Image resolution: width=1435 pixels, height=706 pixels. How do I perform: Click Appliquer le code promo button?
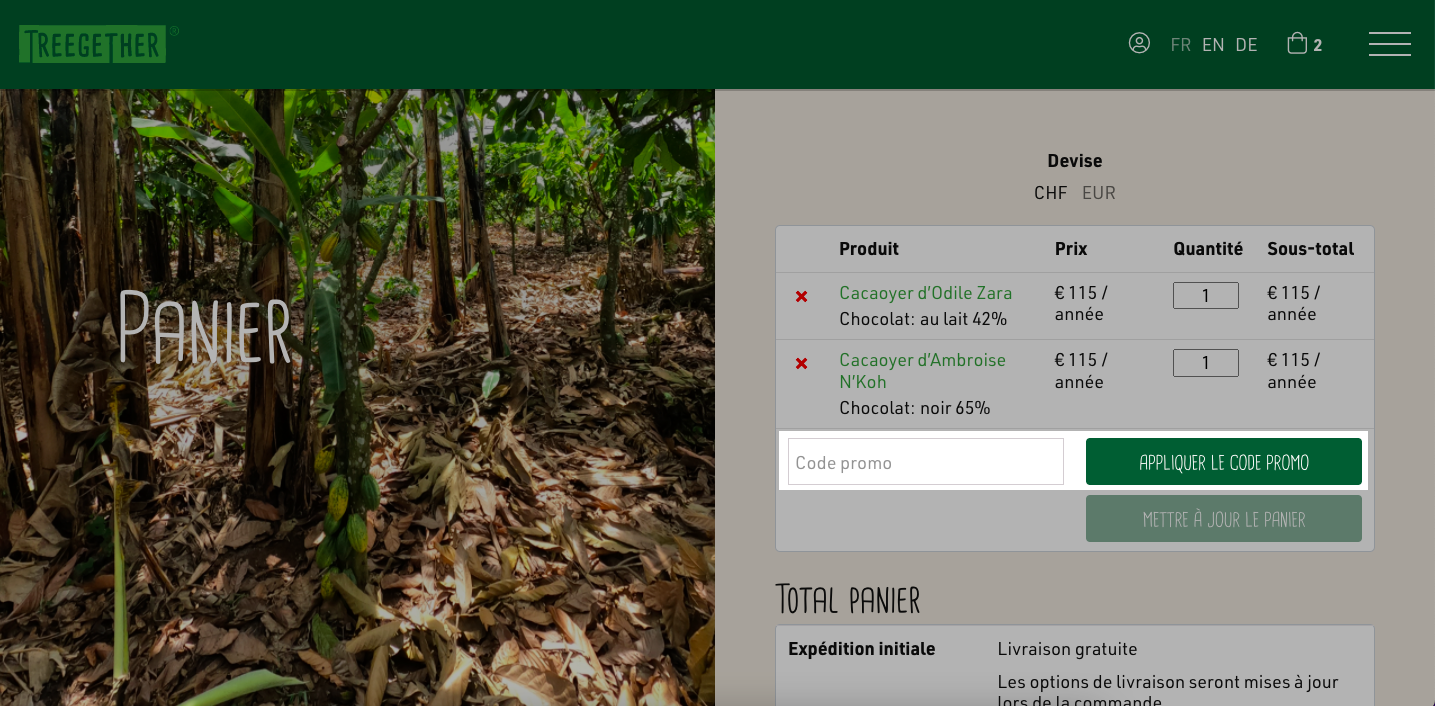(x=1224, y=462)
